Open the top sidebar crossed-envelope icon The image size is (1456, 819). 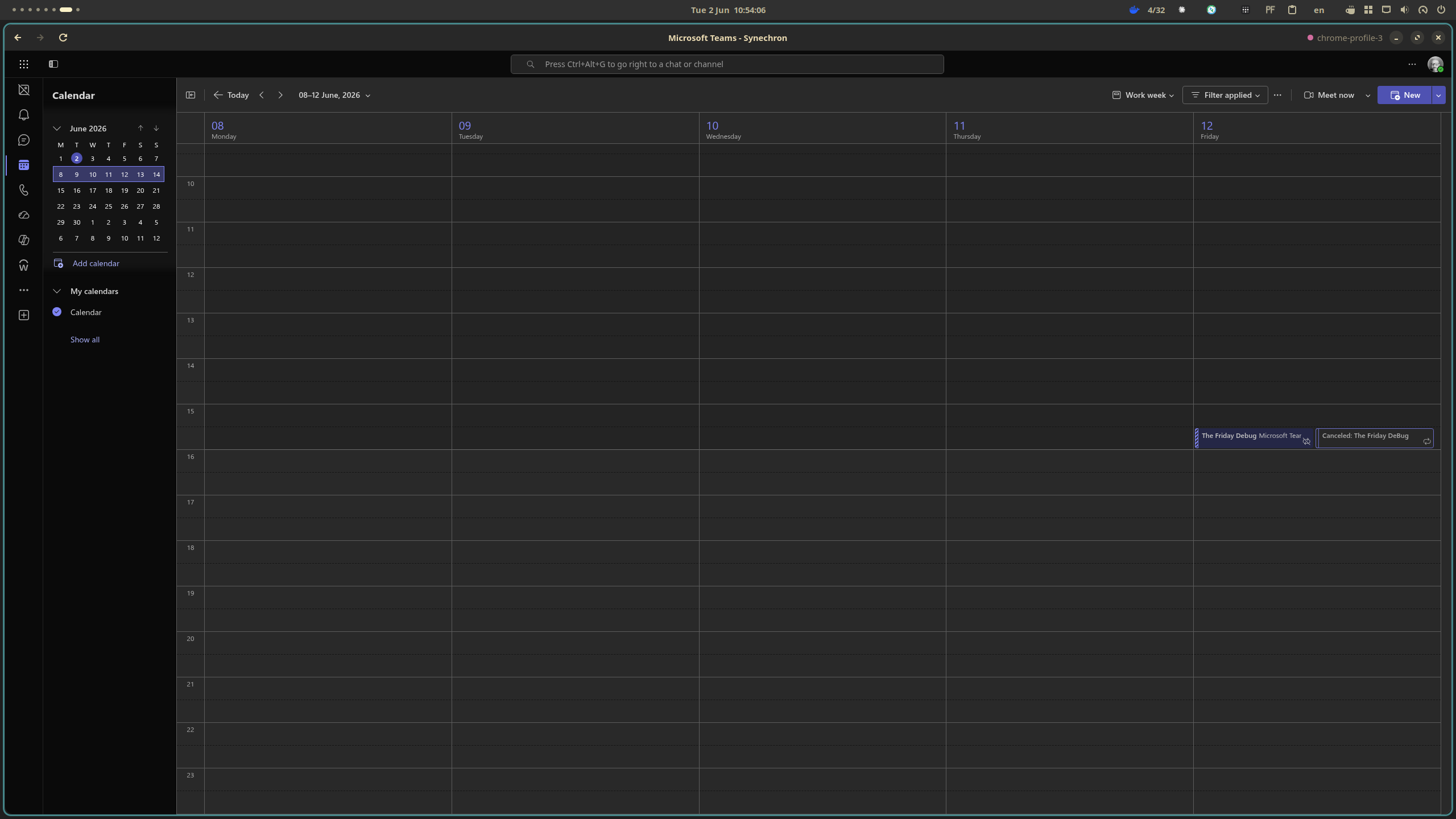click(24, 90)
